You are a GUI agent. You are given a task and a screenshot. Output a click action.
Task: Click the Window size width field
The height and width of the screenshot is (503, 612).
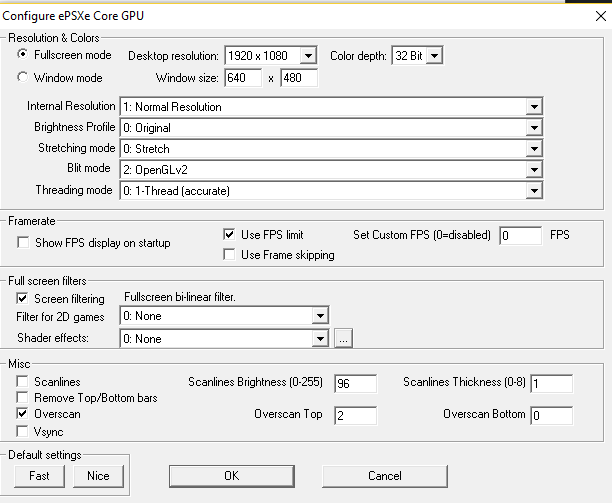point(243,78)
